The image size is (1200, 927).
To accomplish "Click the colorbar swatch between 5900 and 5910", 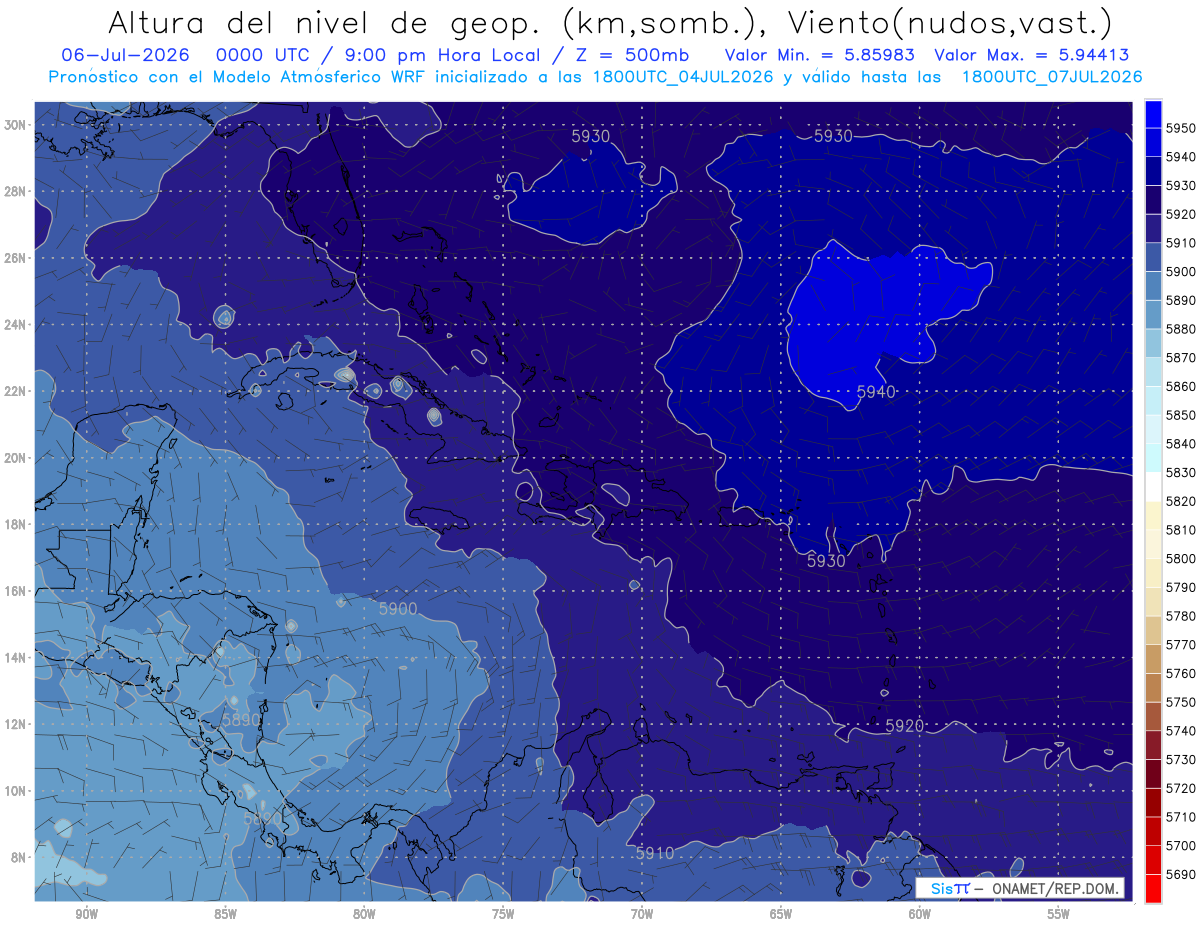I will 1153,257.
